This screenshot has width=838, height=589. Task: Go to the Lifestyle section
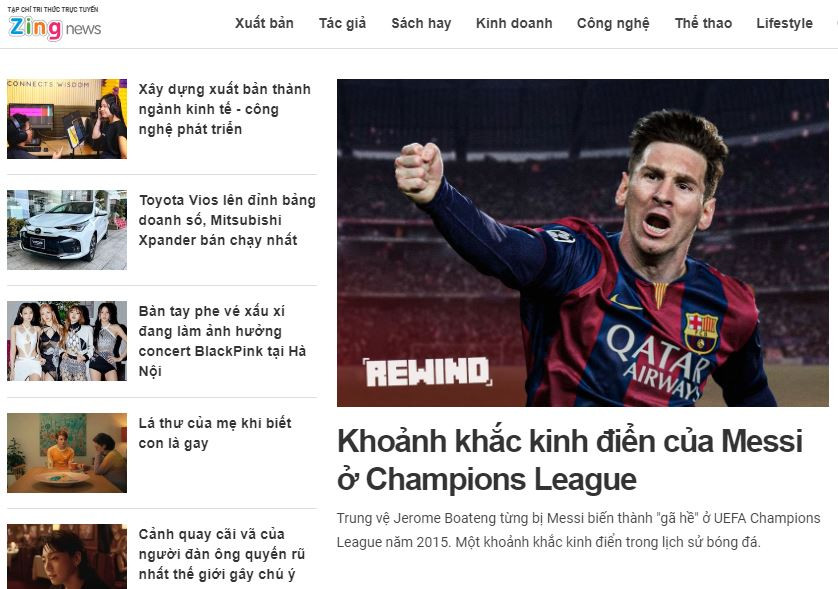784,23
